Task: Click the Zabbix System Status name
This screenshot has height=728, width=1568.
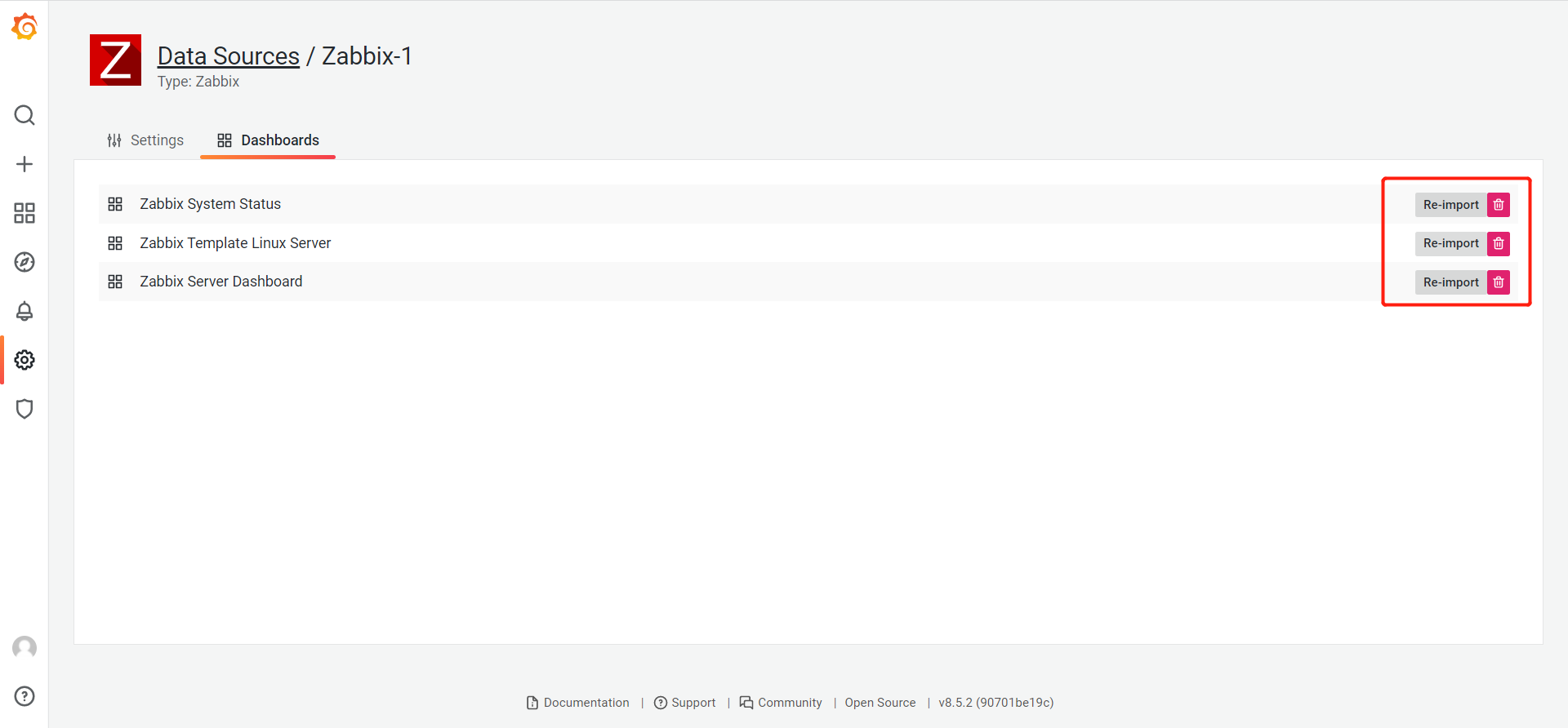Action: point(210,204)
